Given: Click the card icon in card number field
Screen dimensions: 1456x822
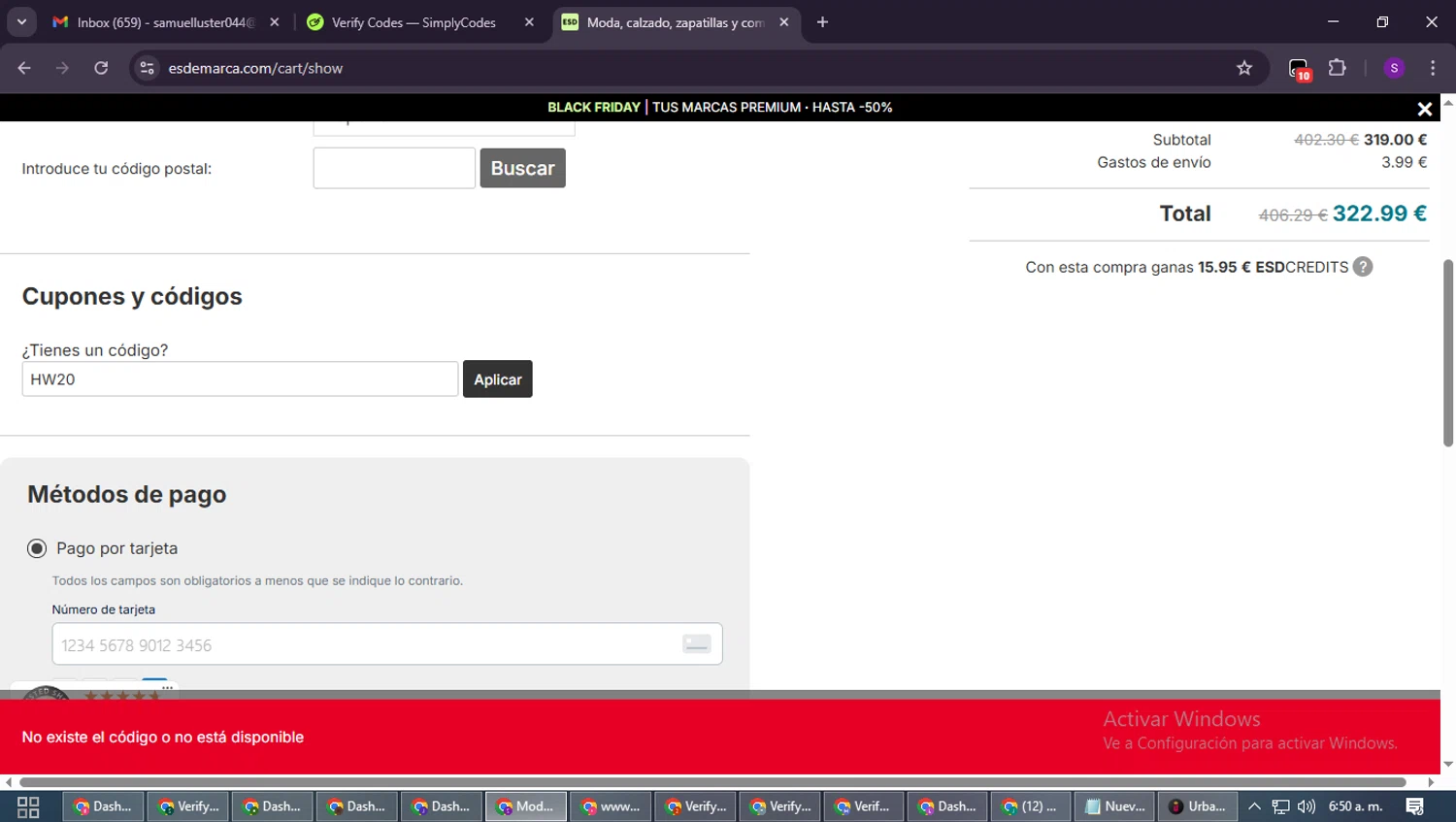Looking at the screenshot, I should [696, 644].
